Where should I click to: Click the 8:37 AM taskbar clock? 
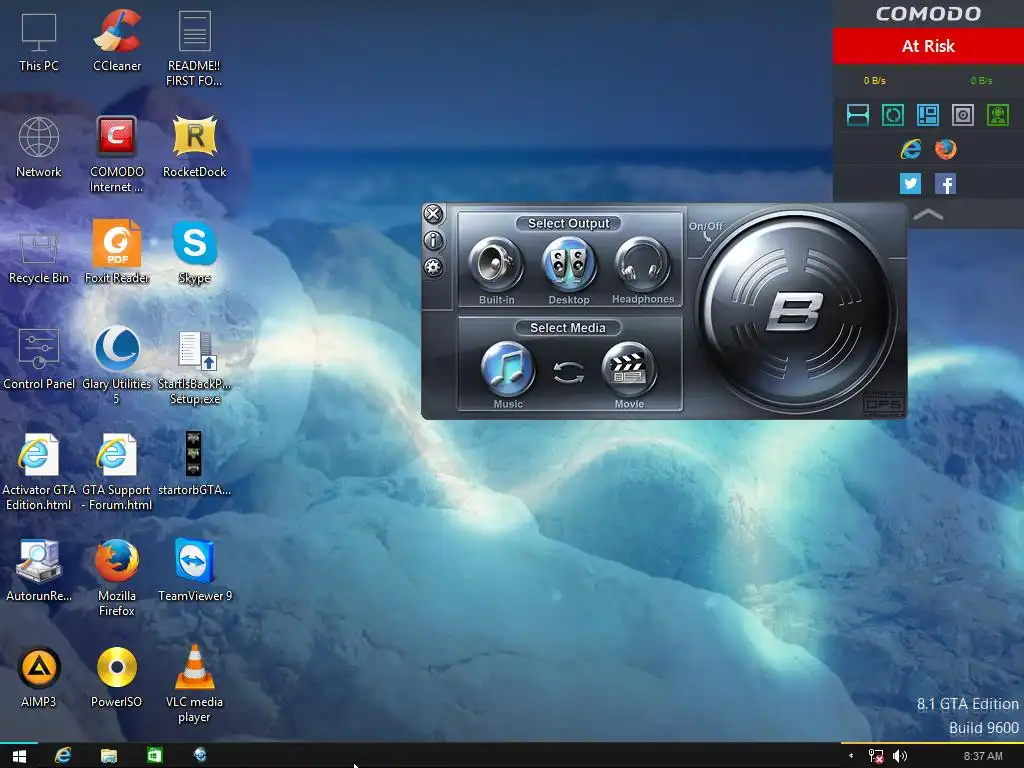pos(983,756)
